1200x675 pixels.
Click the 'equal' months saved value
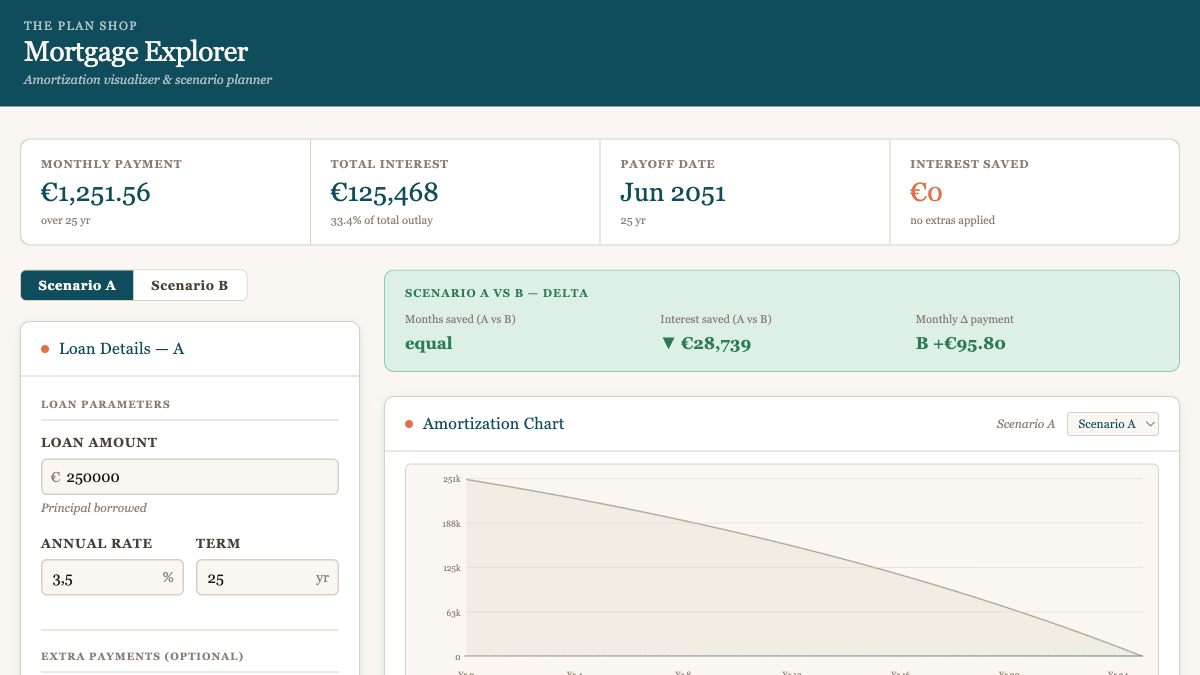[429, 343]
